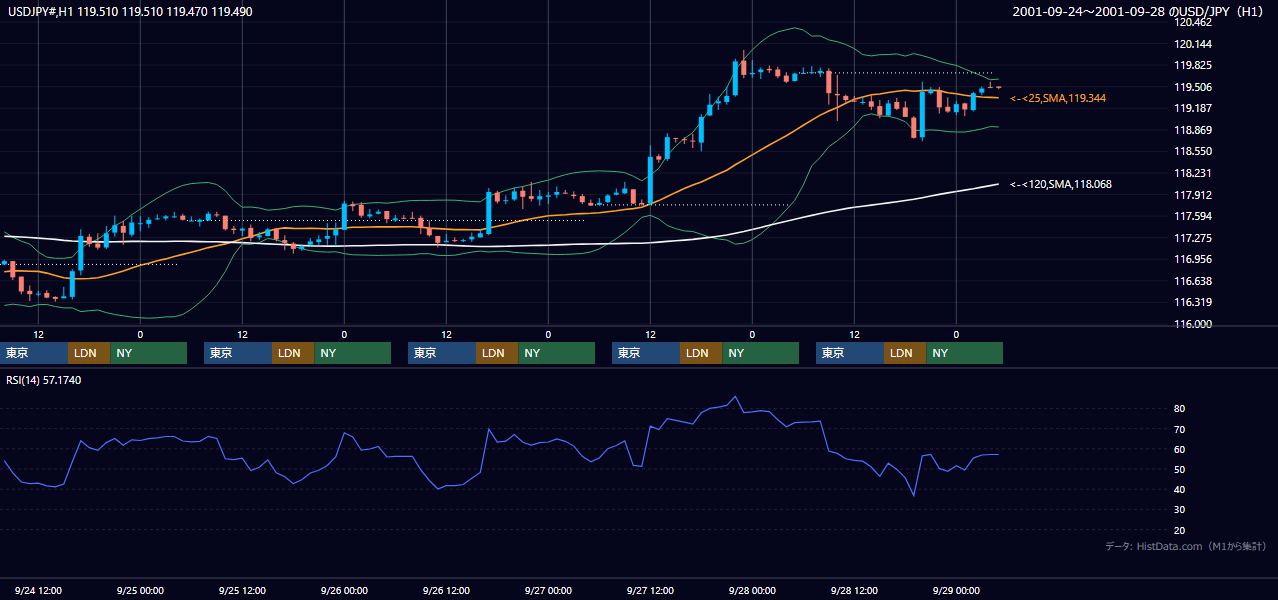Click the 9/25 12:00 time axis label
This screenshot has height=600, width=1278.
click(x=242, y=590)
